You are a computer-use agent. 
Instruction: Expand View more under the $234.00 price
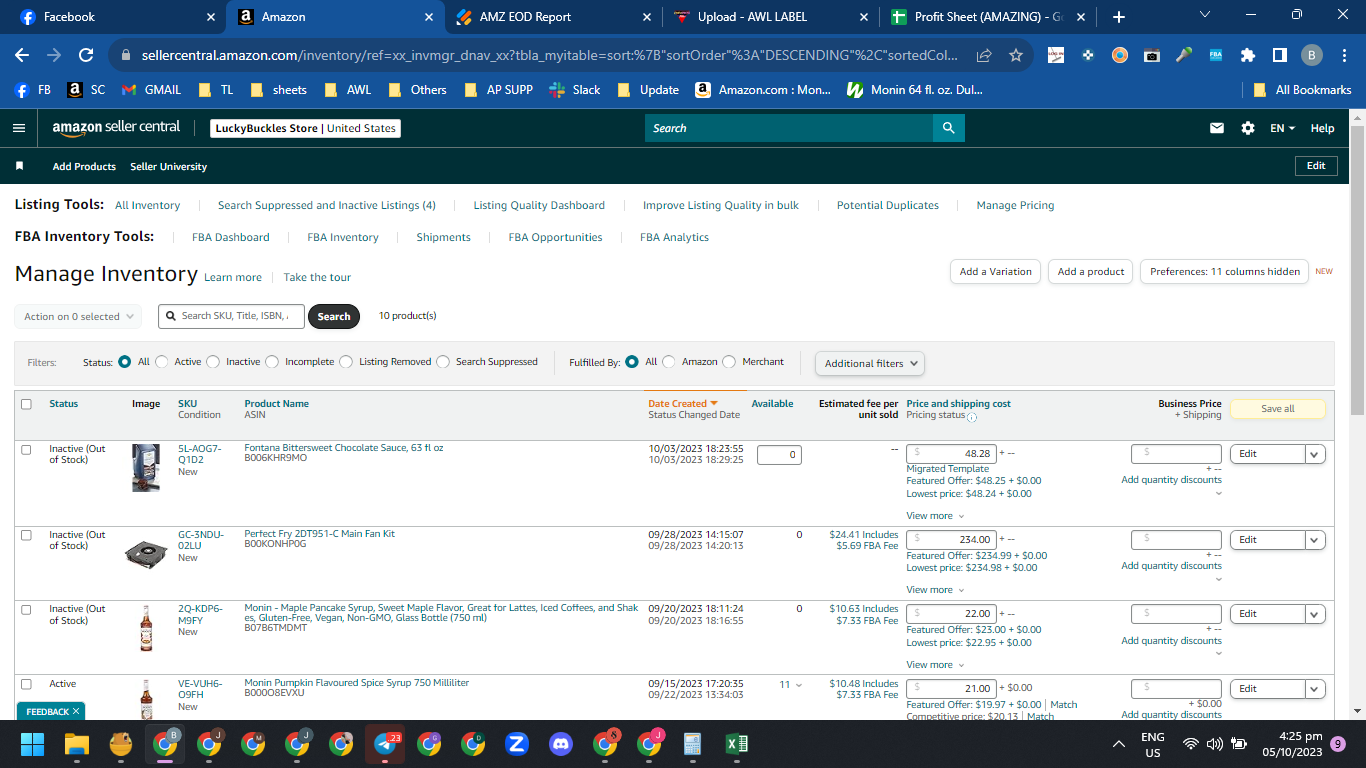(935, 590)
